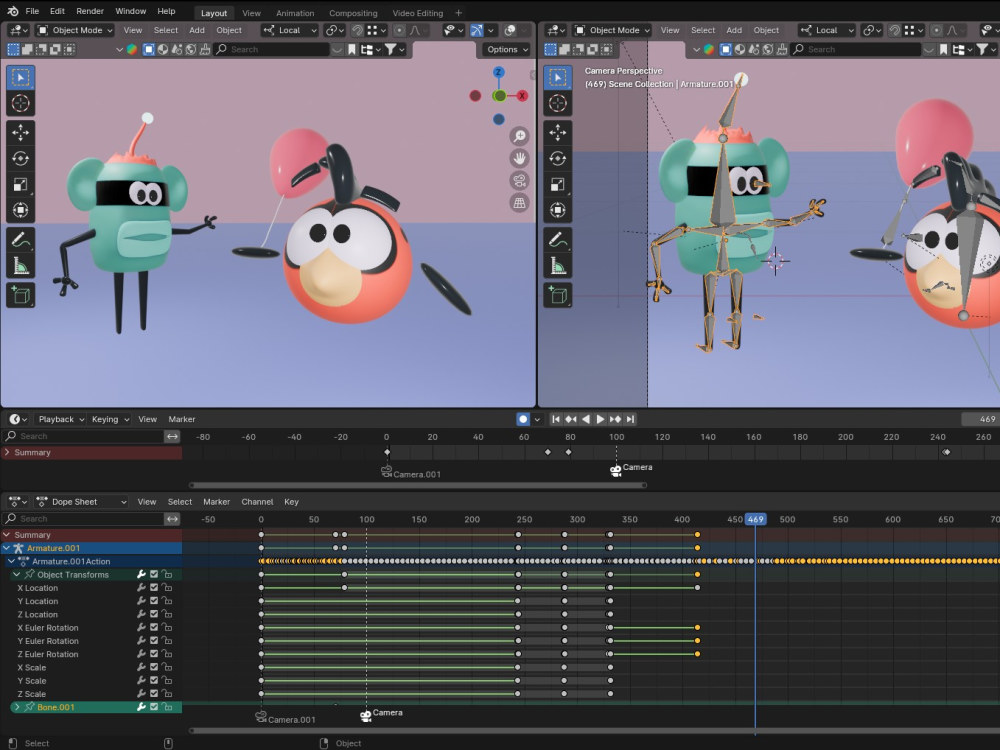Jump to the last frame
The image size is (1000, 750).
tap(630, 419)
